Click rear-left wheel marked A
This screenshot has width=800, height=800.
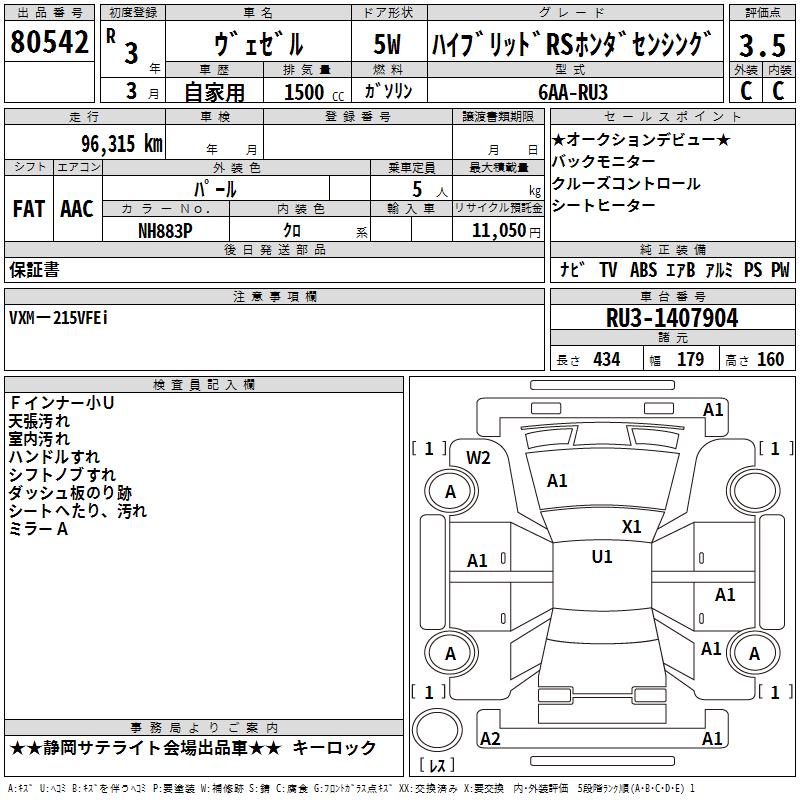[x=450, y=653]
